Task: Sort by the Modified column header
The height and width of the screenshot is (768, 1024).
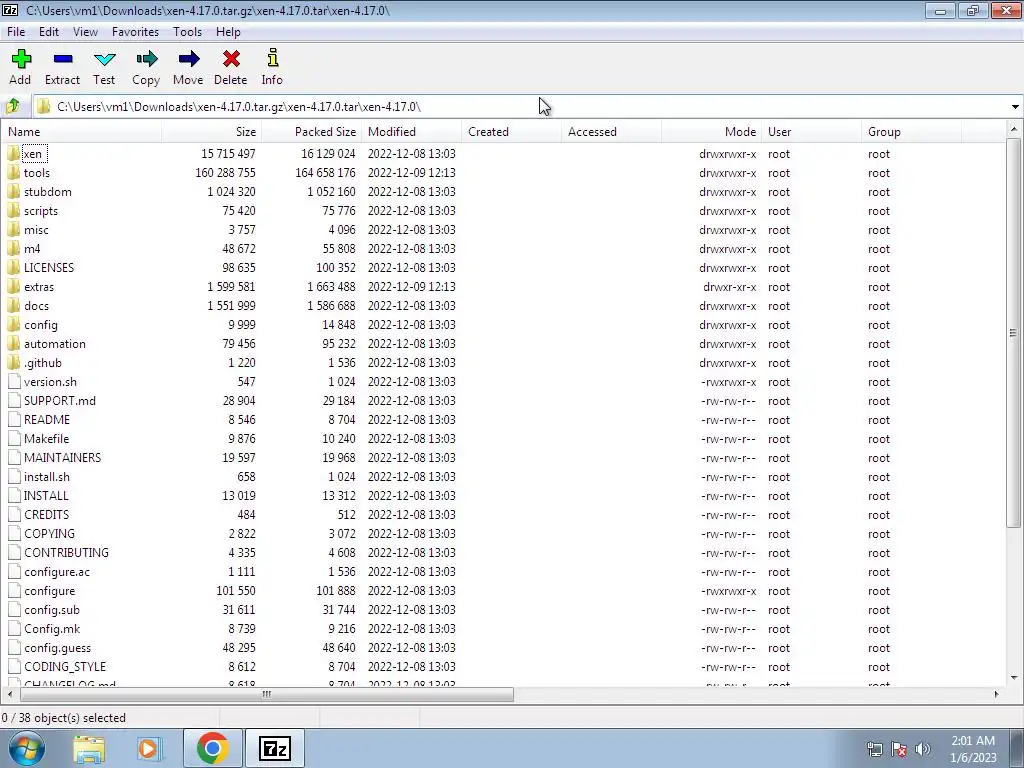Action: pos(411,131)
